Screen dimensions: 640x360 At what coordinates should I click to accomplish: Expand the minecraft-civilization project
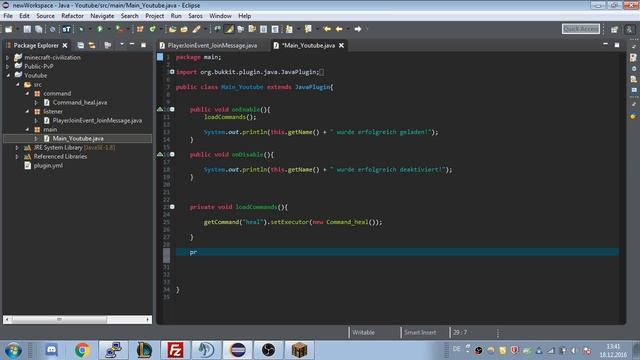[x=8, y=58]
